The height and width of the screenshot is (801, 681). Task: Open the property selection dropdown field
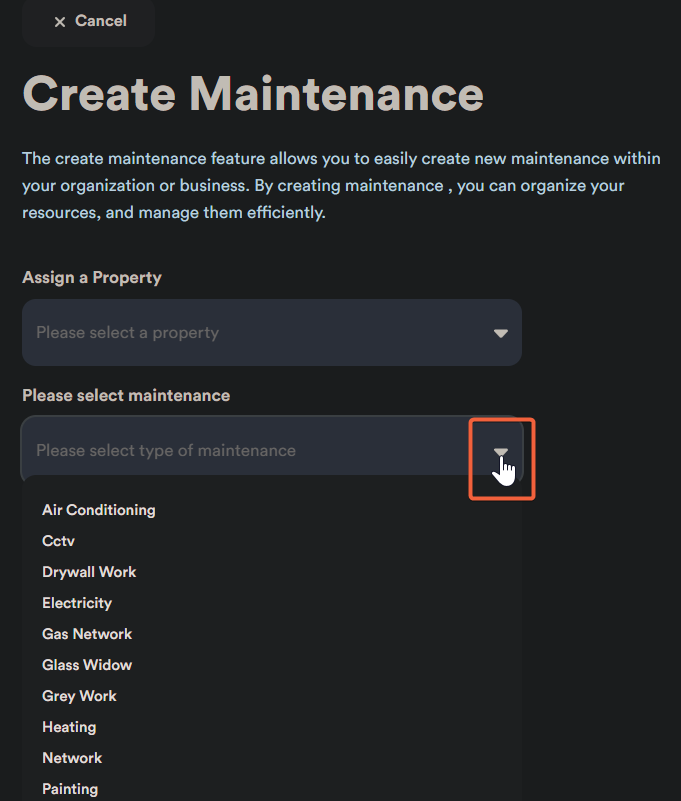(x=250, y=333)
